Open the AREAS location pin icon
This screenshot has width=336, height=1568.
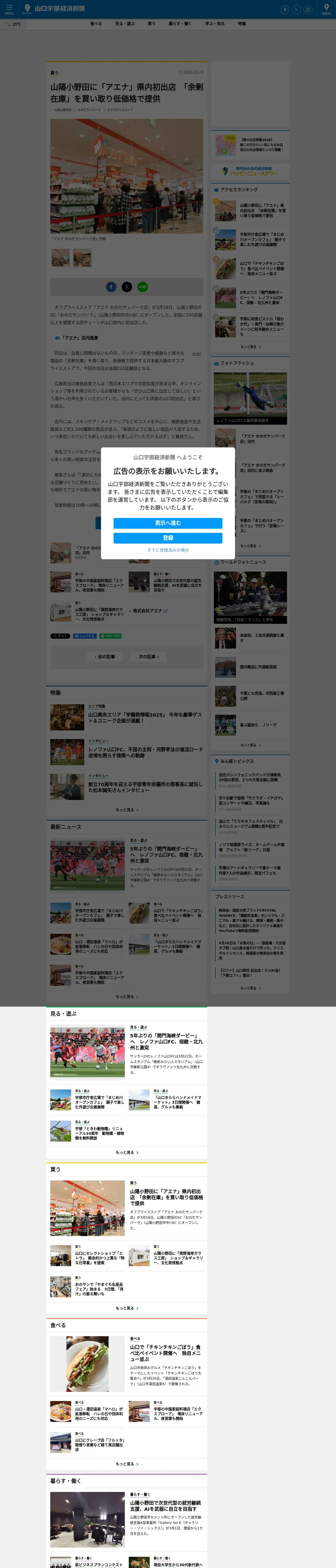click(x=326, y=9)
